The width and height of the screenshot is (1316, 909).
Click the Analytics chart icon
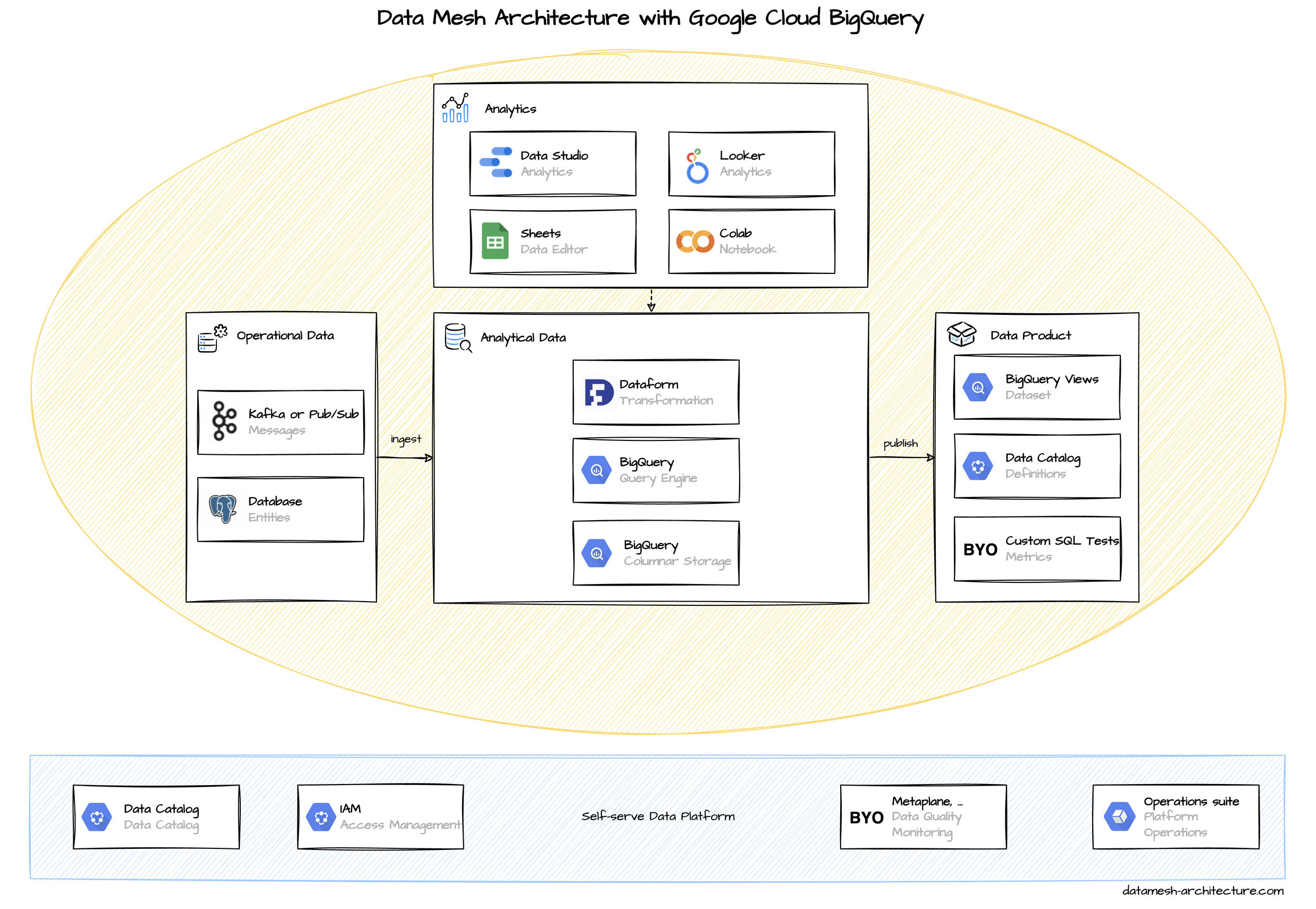point(455,107)
